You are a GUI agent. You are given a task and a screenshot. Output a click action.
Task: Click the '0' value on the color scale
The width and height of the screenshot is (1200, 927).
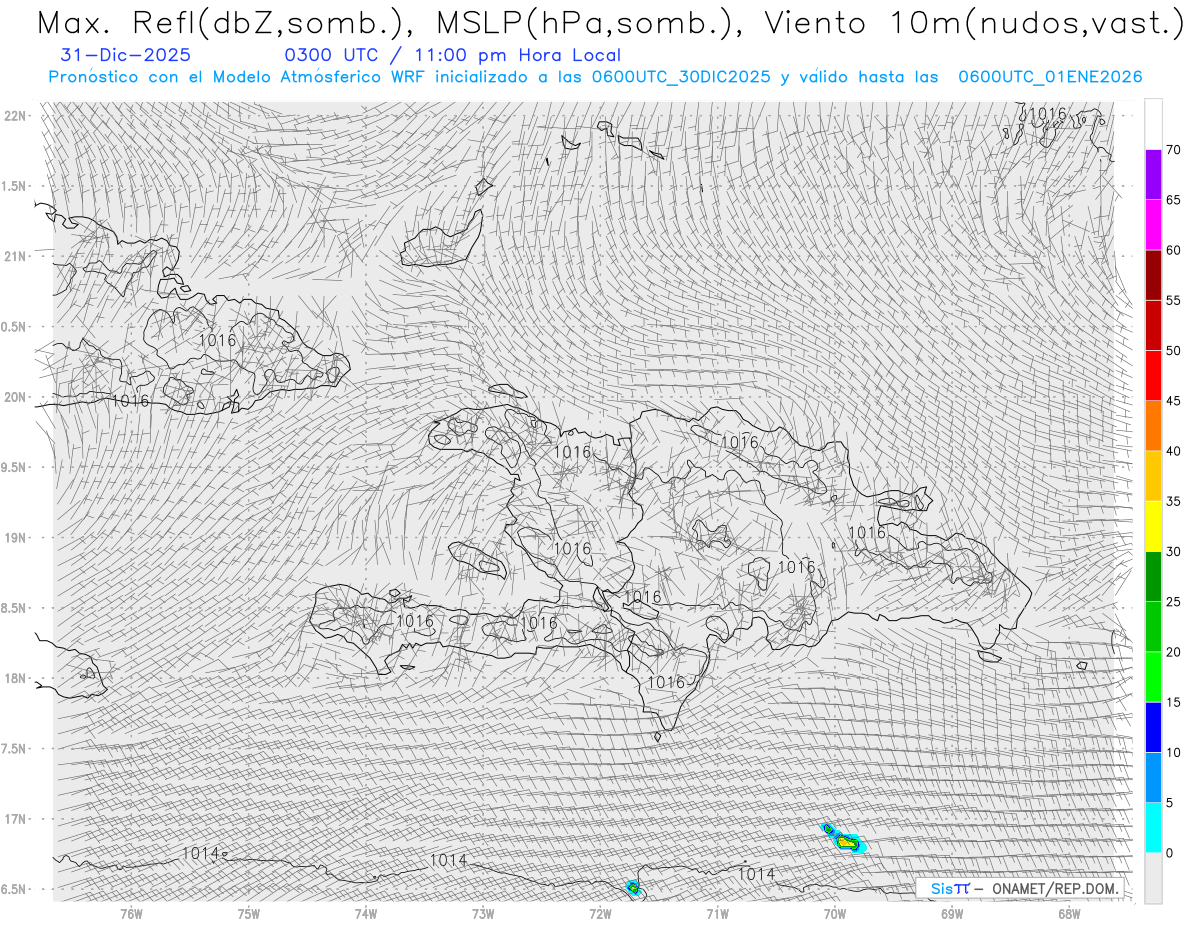1169,853
